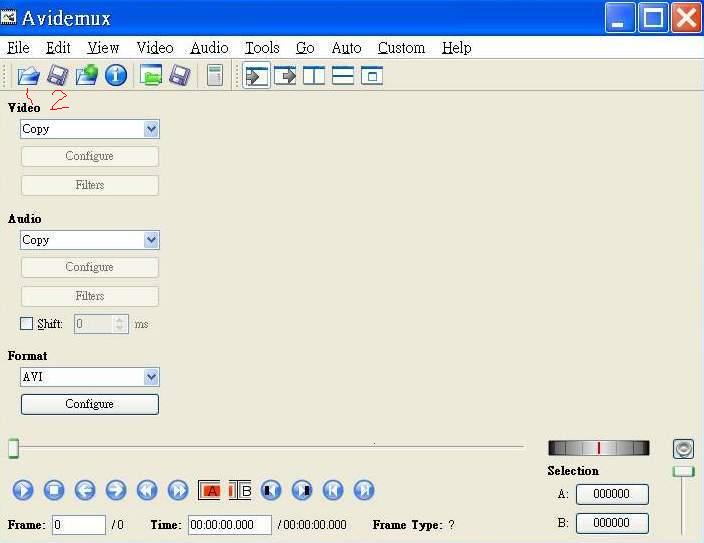Click the Frame number input field
Screen dimensions: 704x543
pyautogui.click(x=79, y=525)
